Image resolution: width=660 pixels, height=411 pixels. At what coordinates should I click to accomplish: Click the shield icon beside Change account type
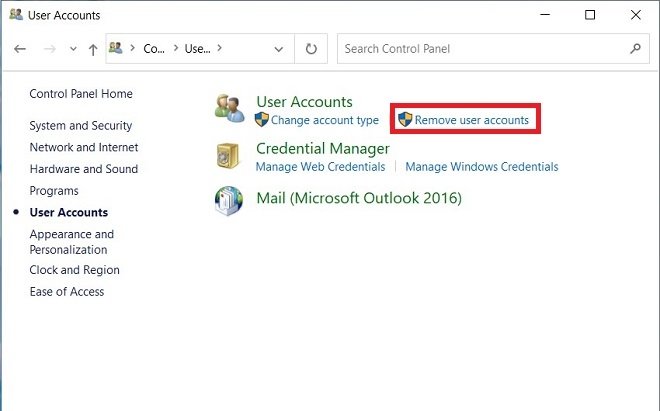pos(262,120)
